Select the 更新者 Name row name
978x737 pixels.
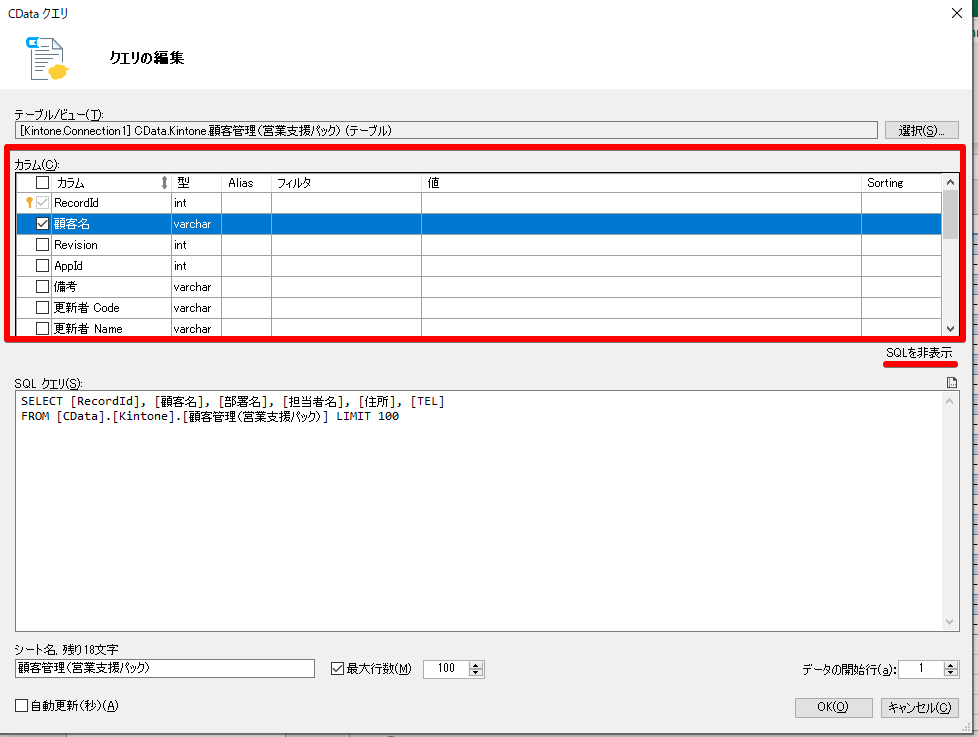click(88, 328)
